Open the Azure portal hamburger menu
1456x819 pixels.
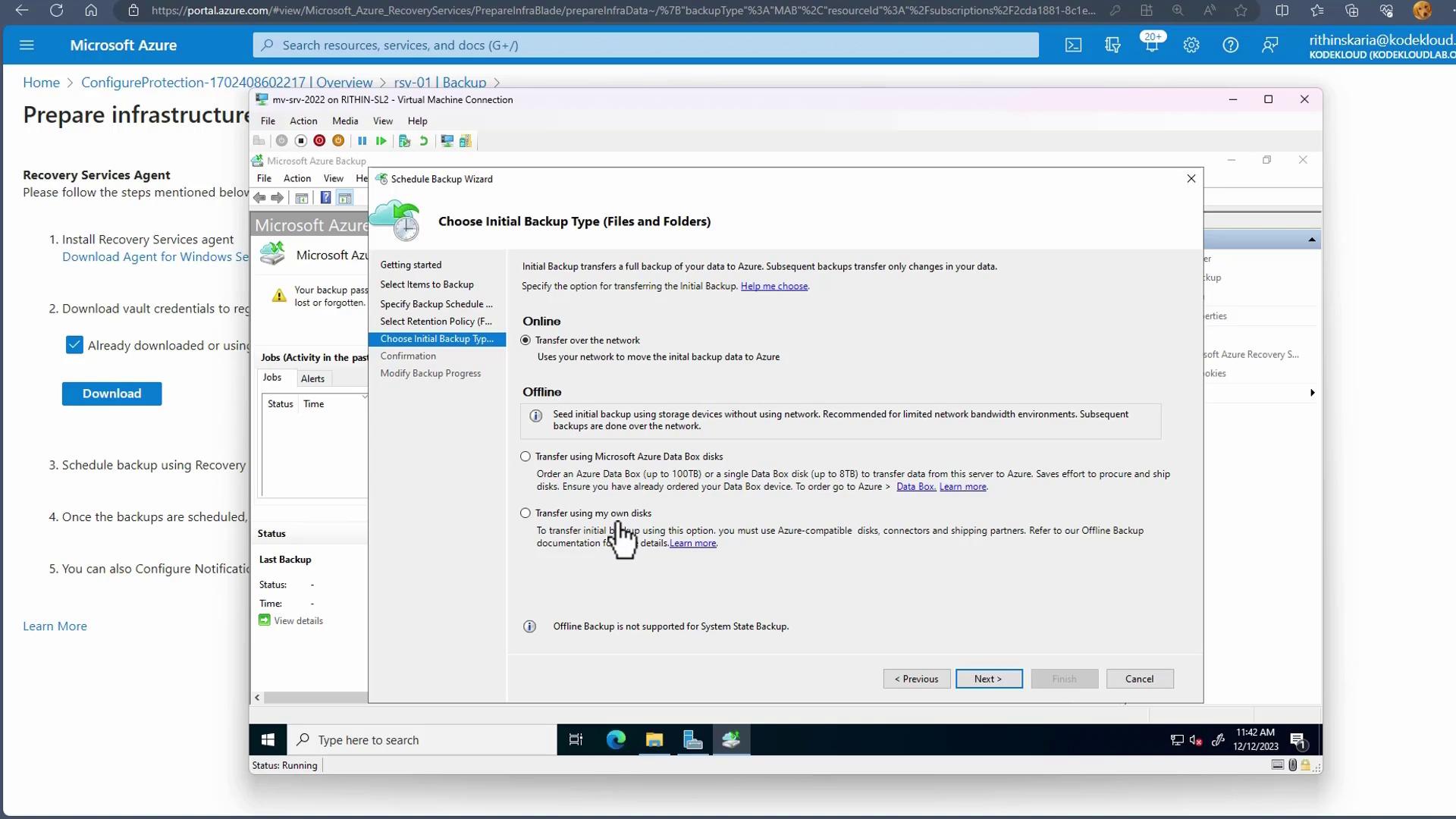pos(27,45)
